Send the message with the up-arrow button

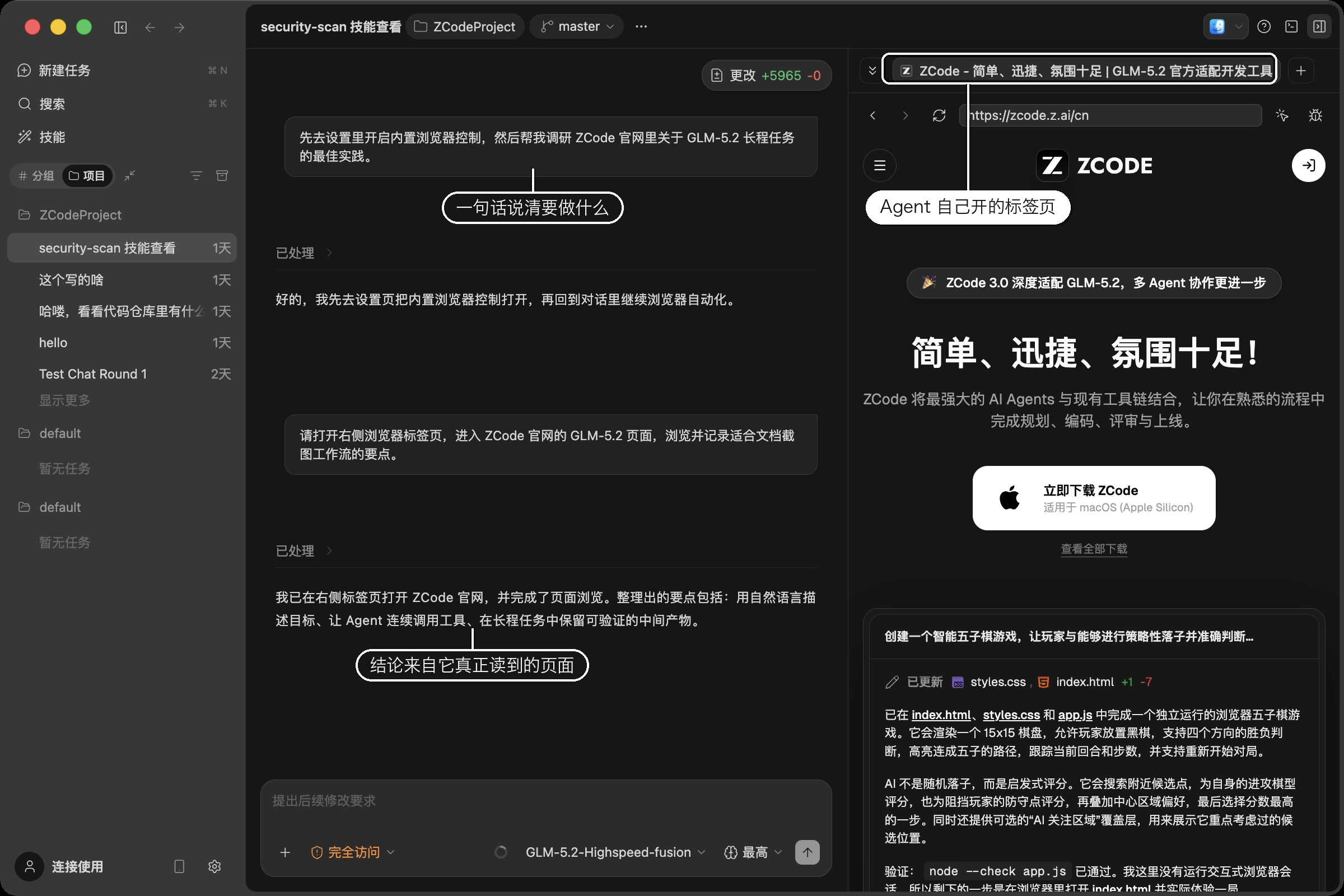pos(808,852)
